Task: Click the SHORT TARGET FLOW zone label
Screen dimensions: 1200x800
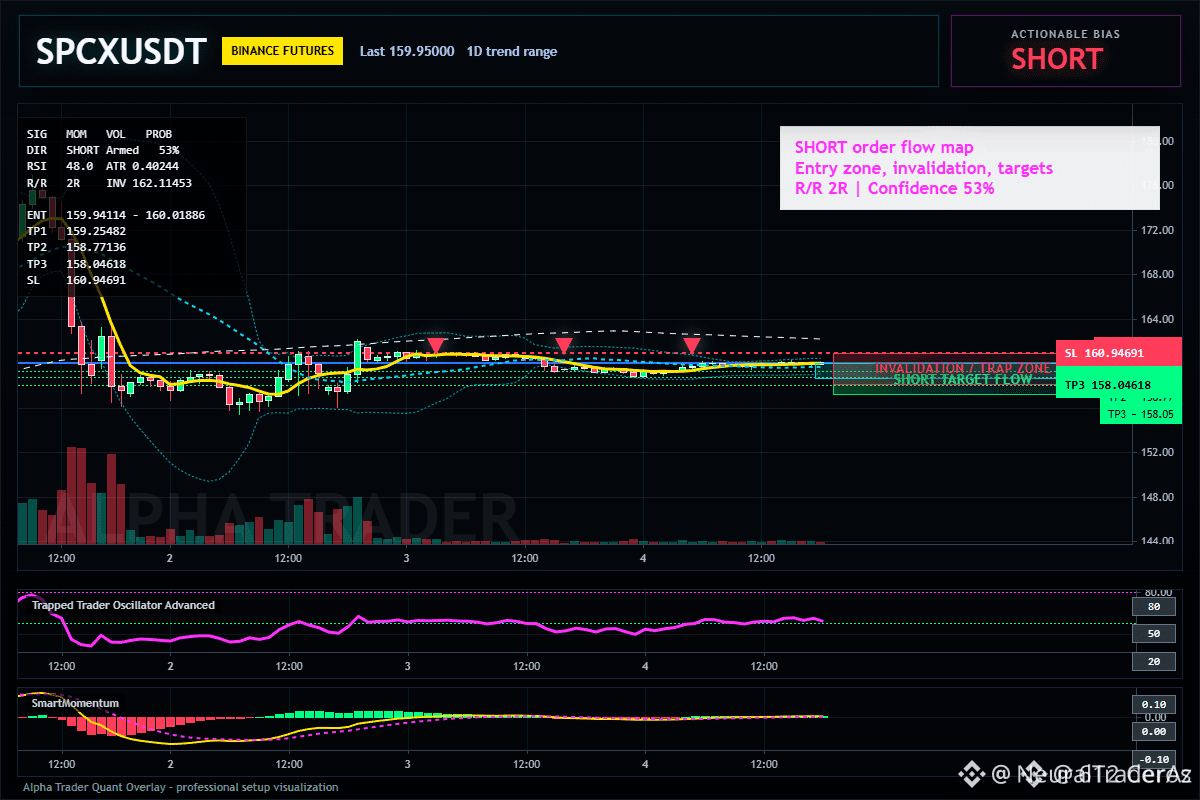Action: pos(962,380)
